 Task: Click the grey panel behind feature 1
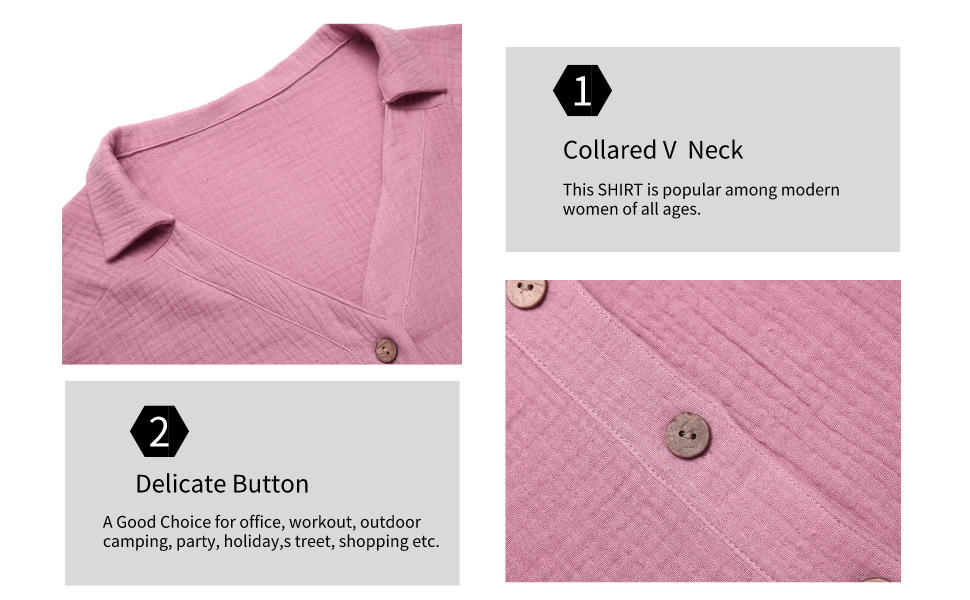(703, 149)
